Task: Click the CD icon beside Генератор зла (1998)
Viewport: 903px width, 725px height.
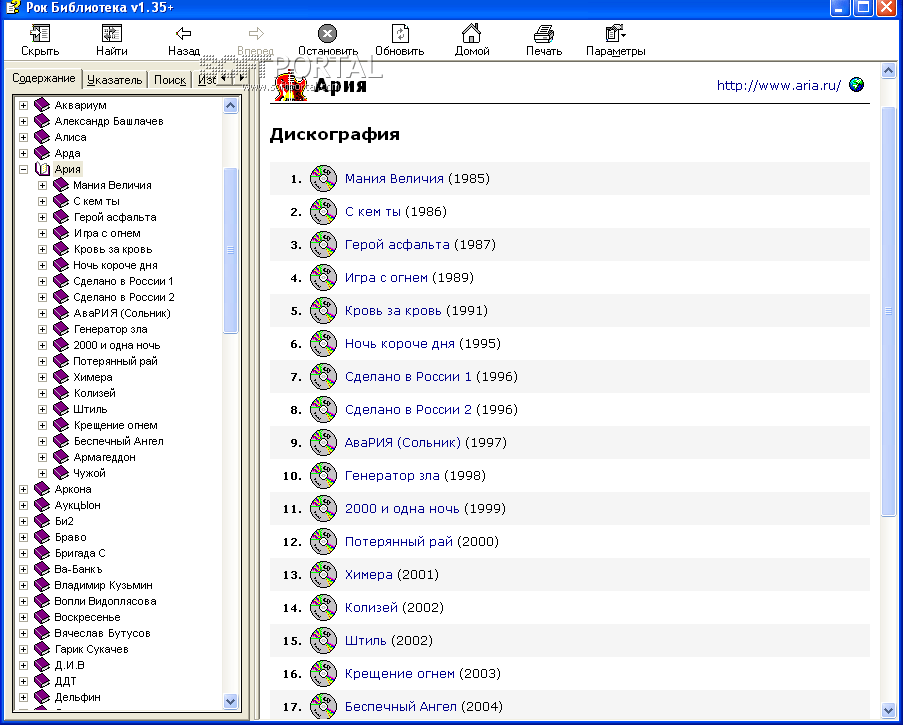Action: point(323,475)
